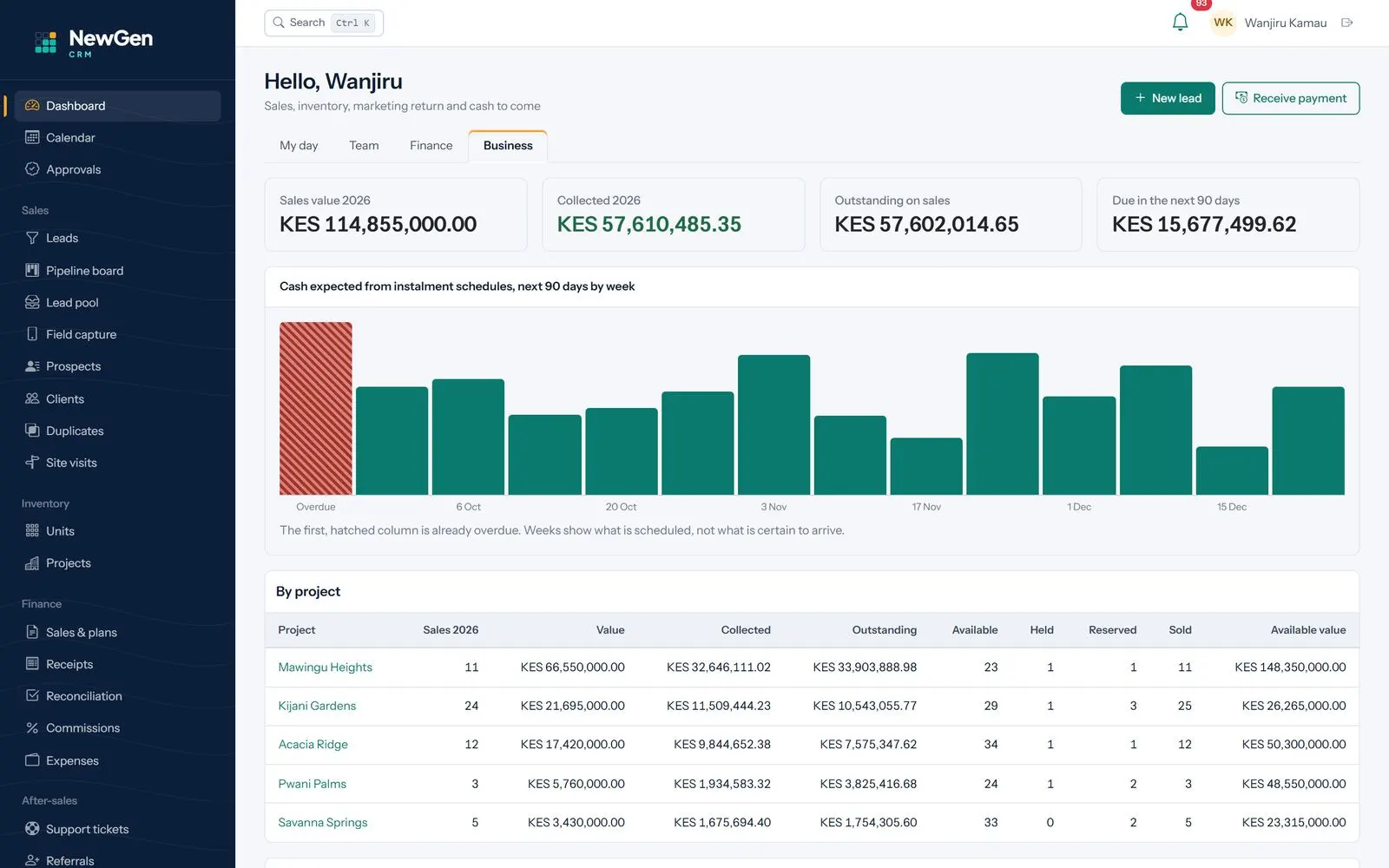Select the Business tab

[508, 146]
